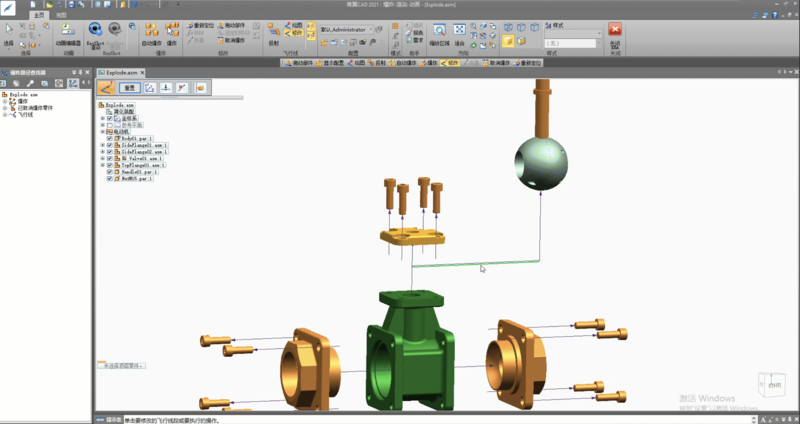
Task: Uncheck the Valve01.asm:1 checkbox
Action: (x=110, y=159)
